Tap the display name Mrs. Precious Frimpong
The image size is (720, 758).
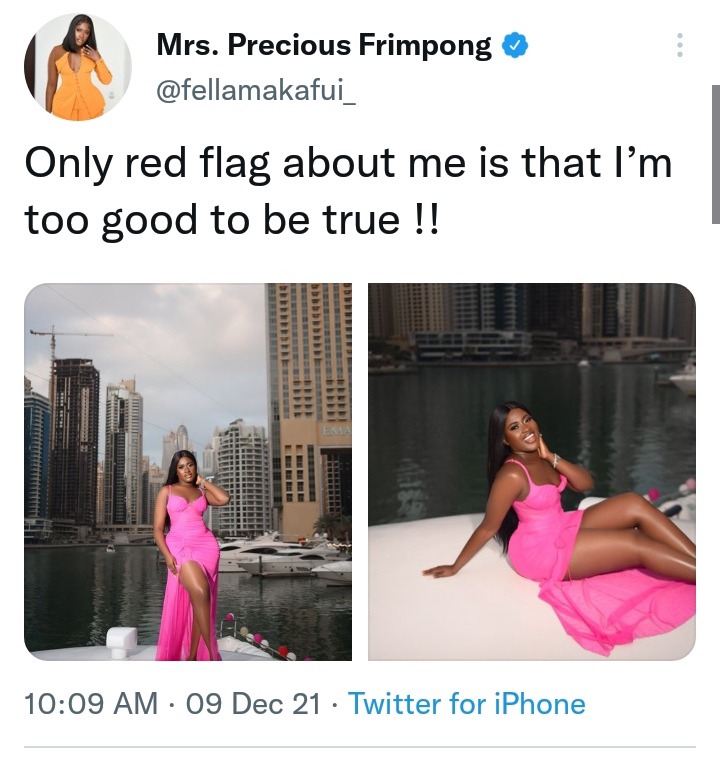[324, 45]
